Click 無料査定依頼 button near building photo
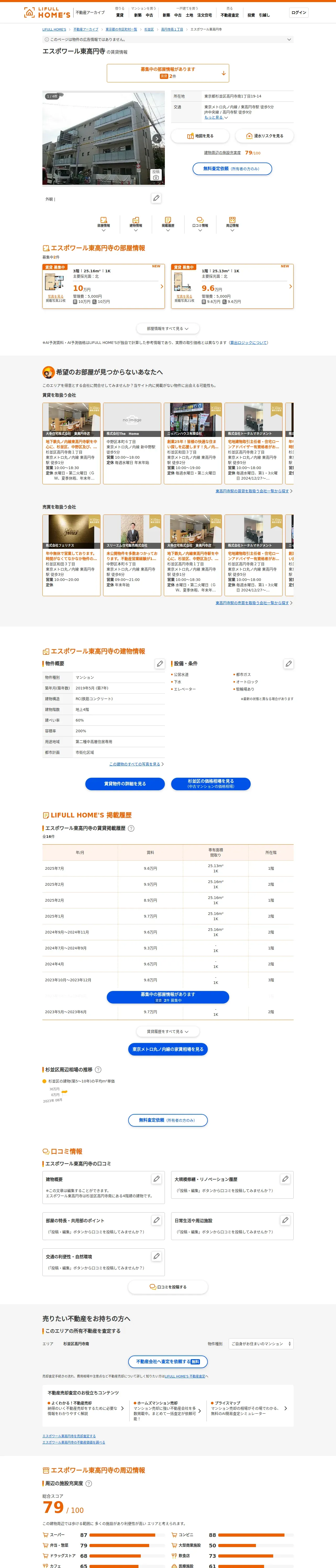The image size is (336, 1568). 232,169
